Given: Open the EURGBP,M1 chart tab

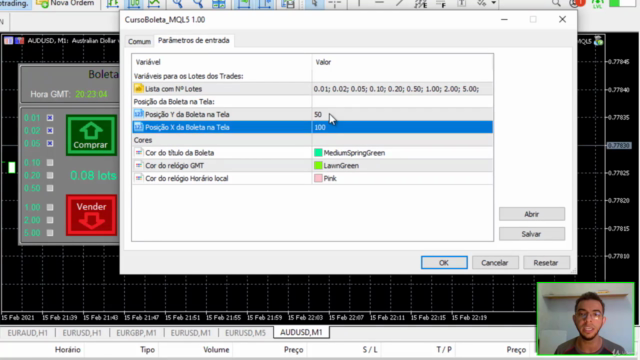Looking at the screenshot, I should (x=136, y=333).
